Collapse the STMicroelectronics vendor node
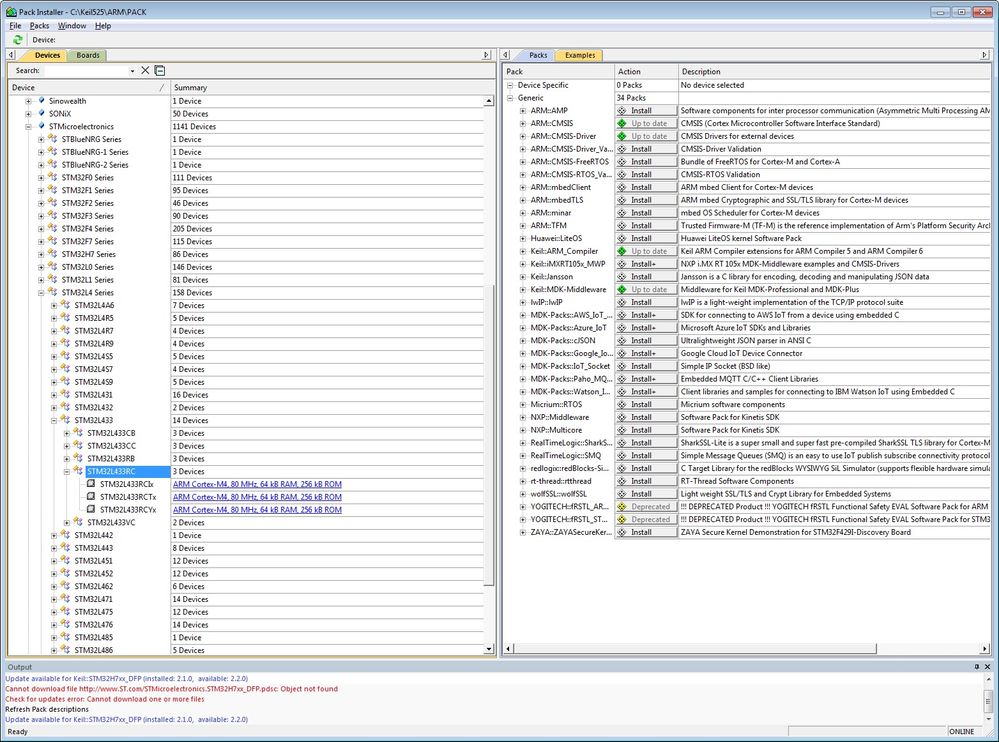The height and width of the screenshot is (742, 999). [x=29, y=126]
